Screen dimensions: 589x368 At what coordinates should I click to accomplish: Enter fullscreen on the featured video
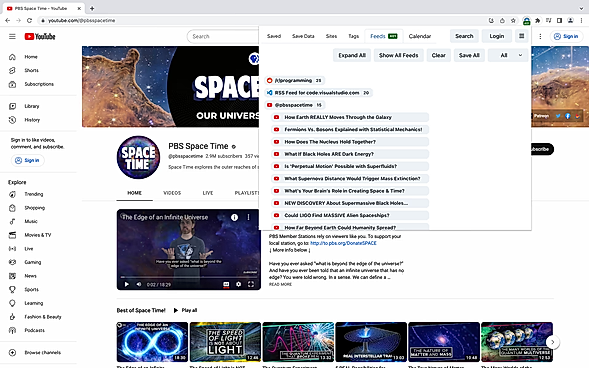click(251, 284)
